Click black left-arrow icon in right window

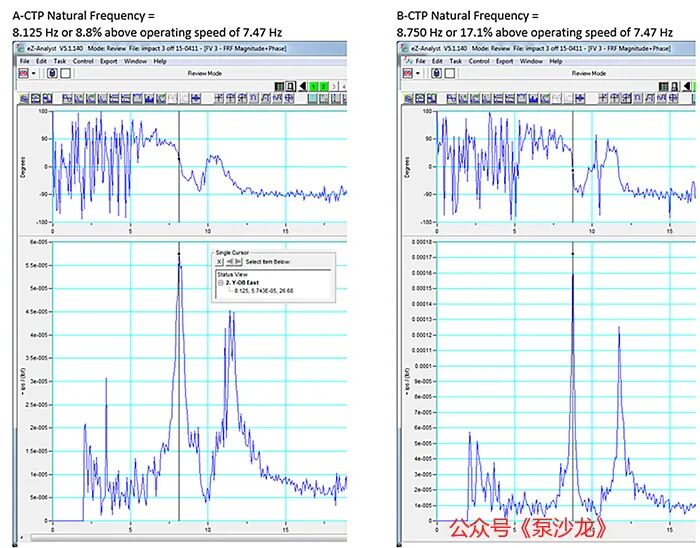[687, 86]
